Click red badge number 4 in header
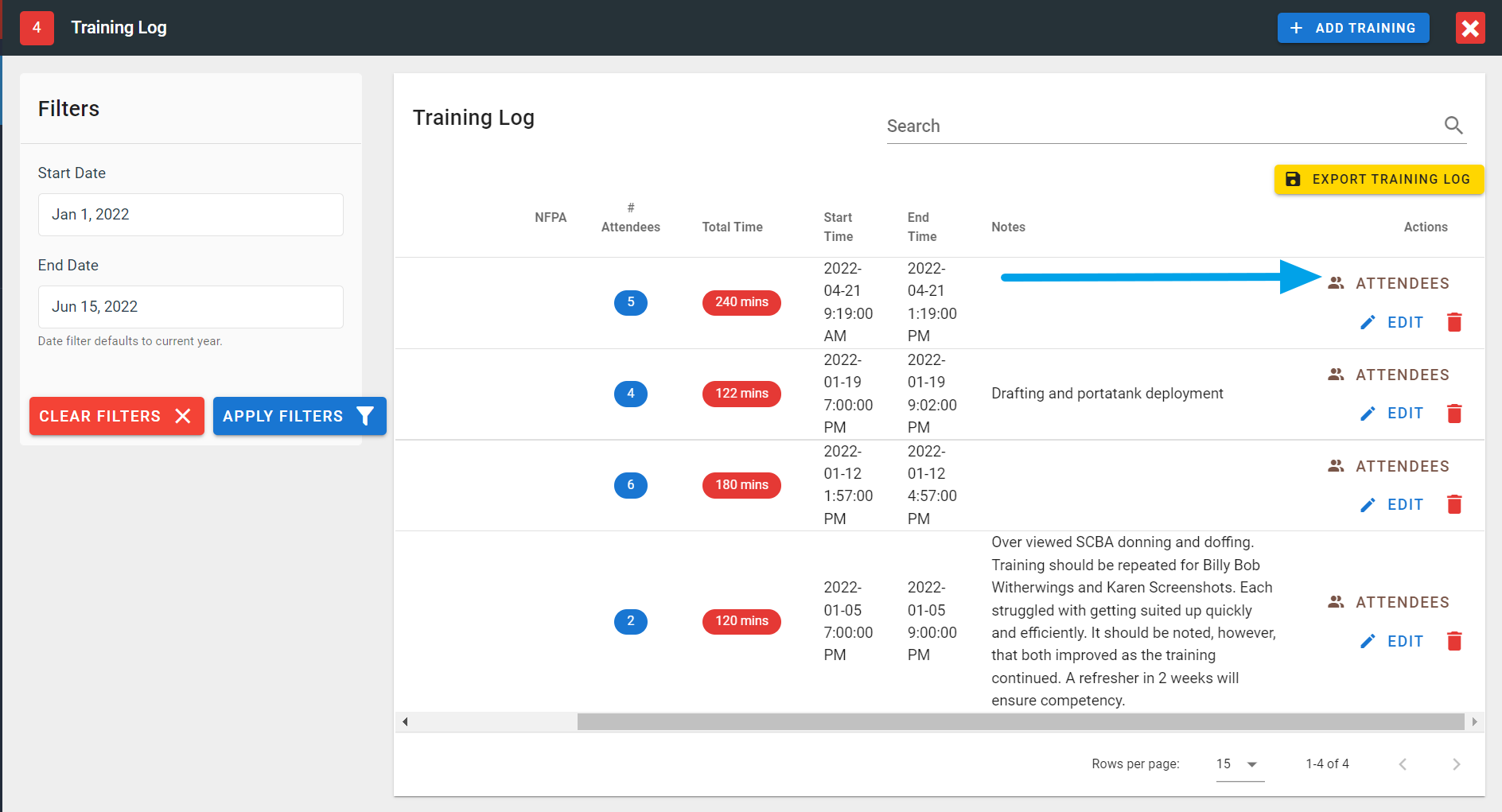The image size is (1502, 812). pyautogui.click(x=37, y=28)
